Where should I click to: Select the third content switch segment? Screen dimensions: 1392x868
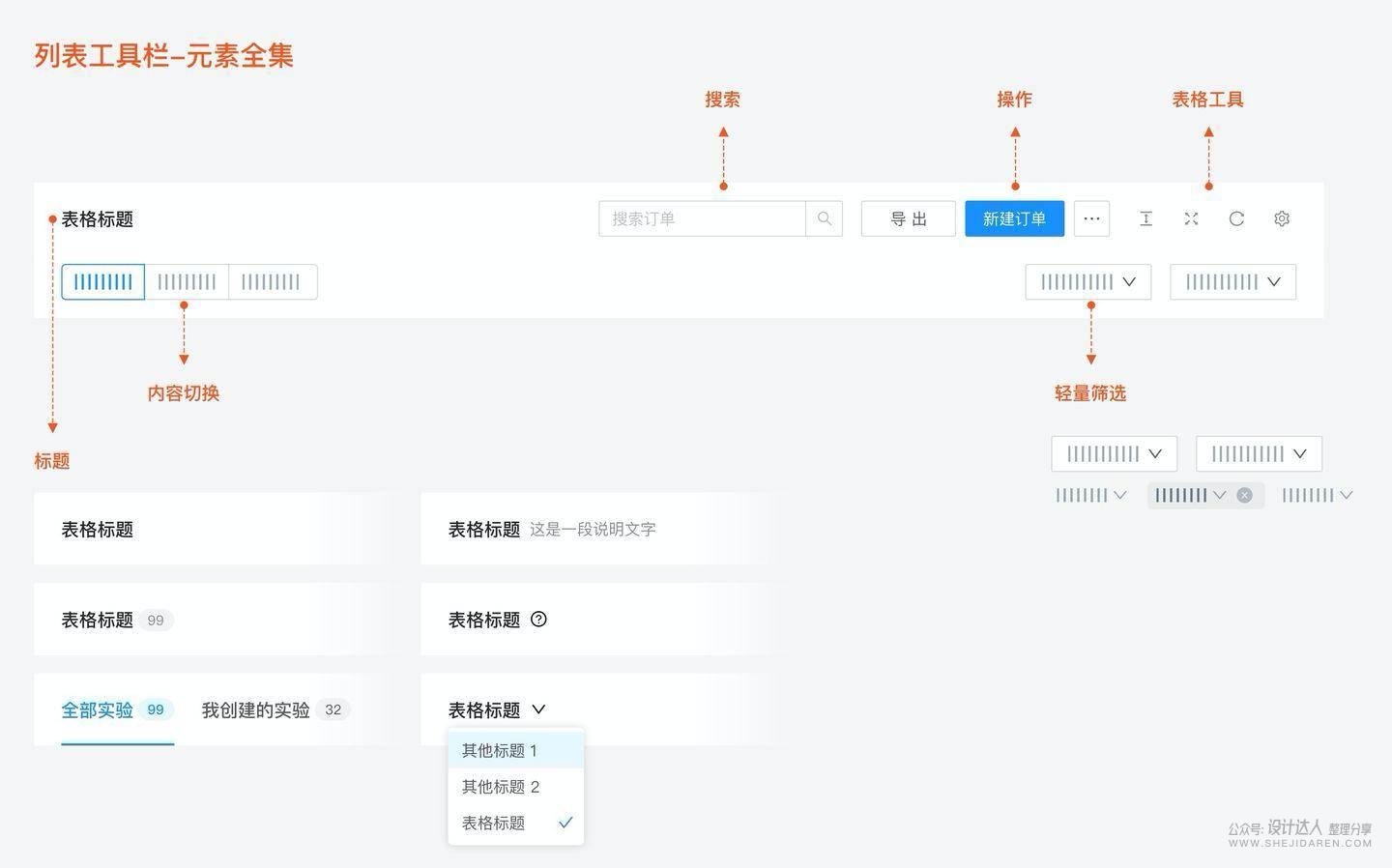coord(273,281)
